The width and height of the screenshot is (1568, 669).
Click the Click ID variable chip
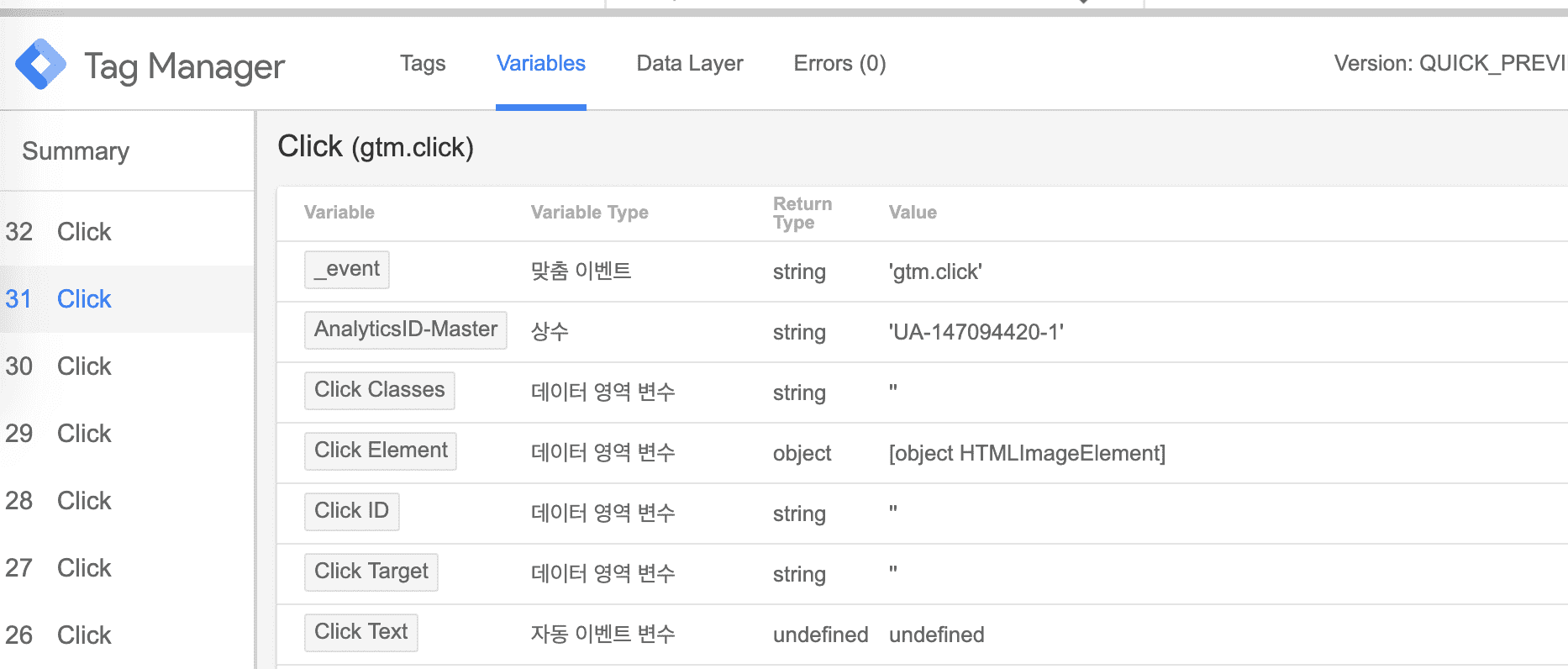[351, 511]
